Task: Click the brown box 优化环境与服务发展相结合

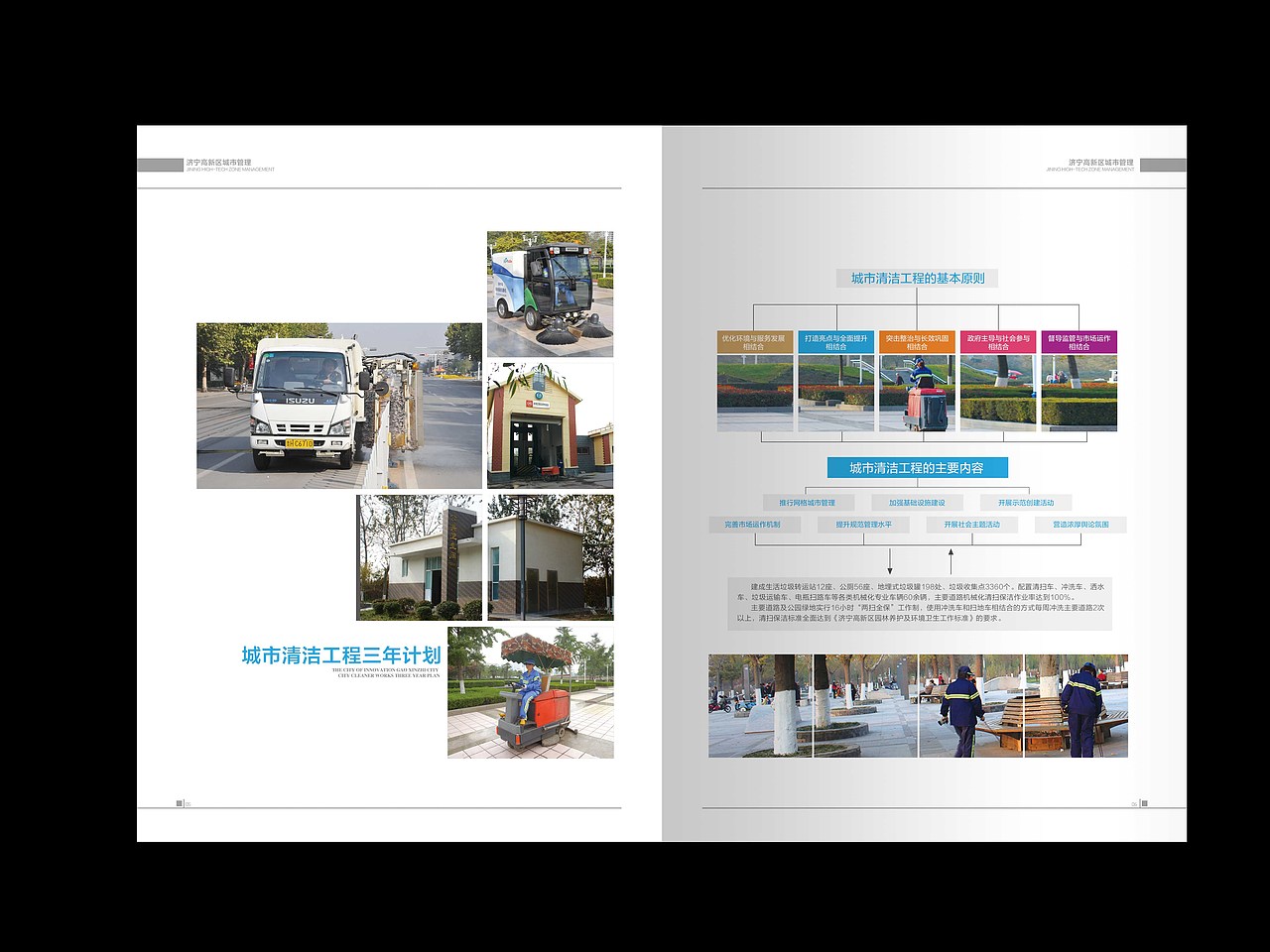Action: point(755,342)
